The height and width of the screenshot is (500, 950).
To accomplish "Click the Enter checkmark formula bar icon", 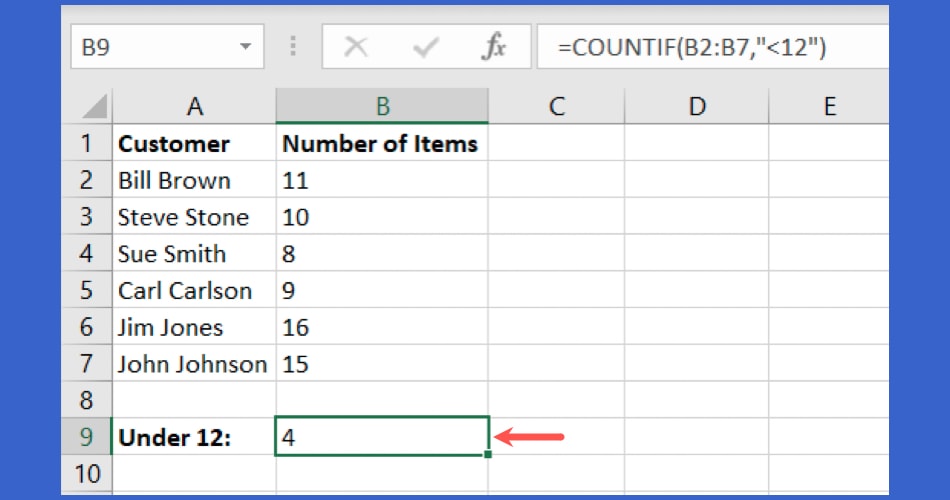I will tap(425, 47).
